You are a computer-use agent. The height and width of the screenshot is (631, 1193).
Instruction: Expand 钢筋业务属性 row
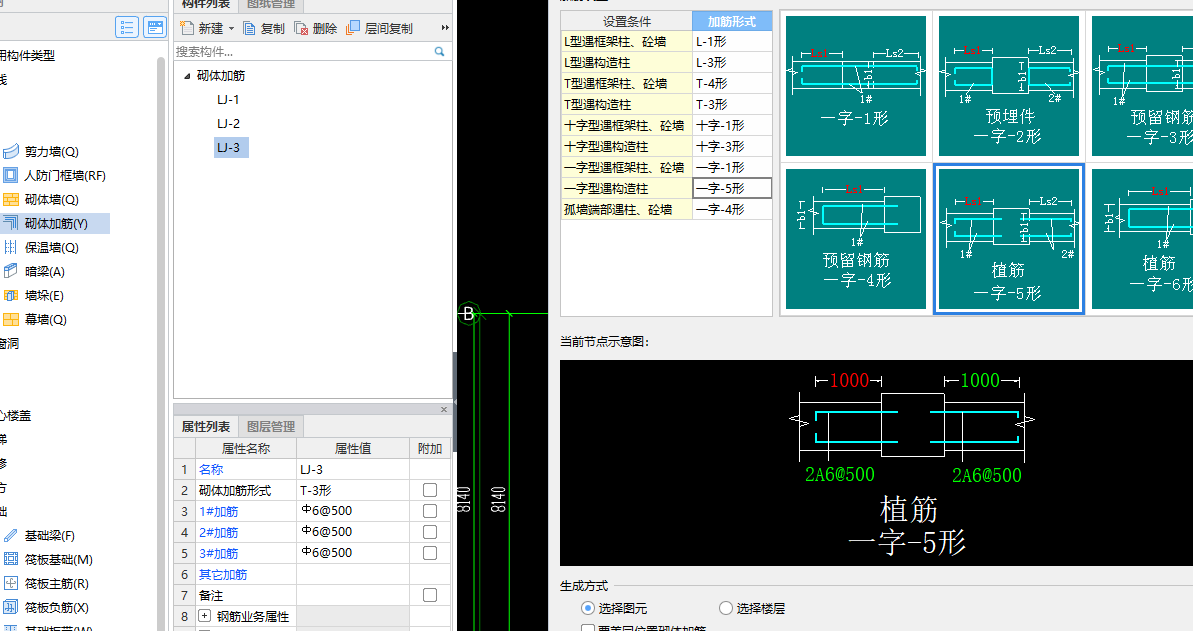coord(205,616)
